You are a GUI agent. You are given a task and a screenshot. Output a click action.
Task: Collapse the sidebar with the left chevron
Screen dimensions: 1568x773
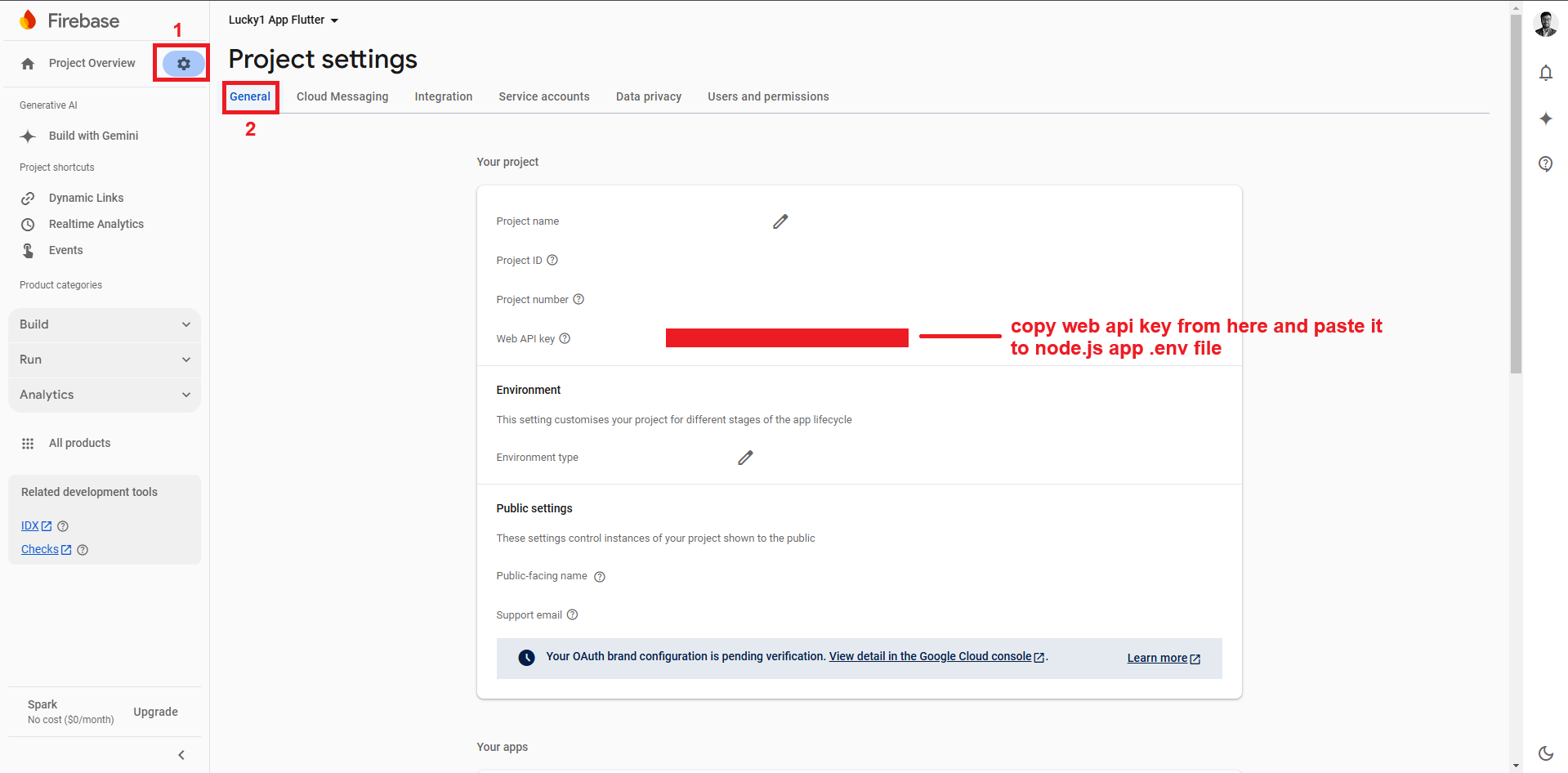181,755
